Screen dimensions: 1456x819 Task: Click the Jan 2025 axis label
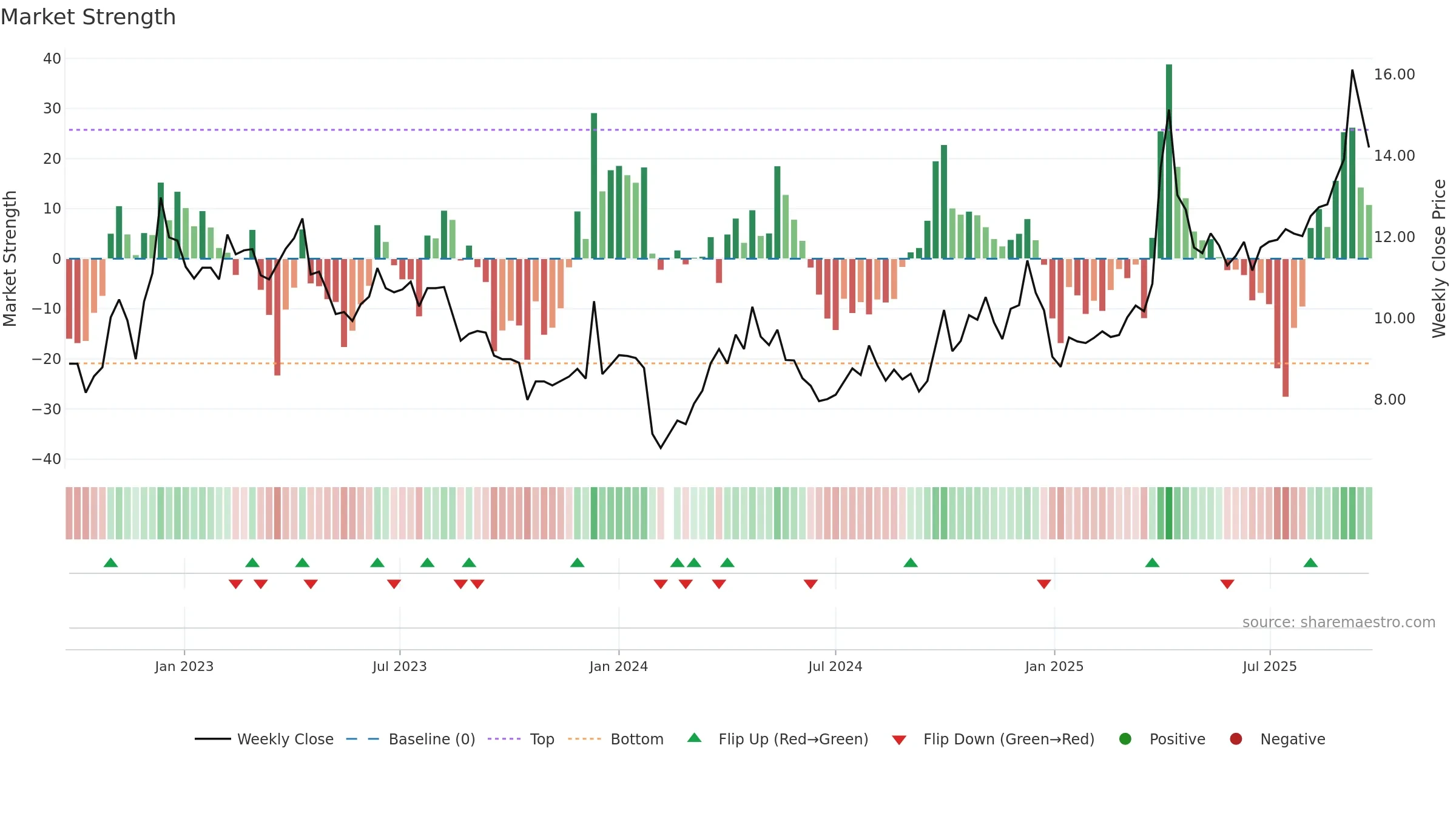[x=1054, y=666]
